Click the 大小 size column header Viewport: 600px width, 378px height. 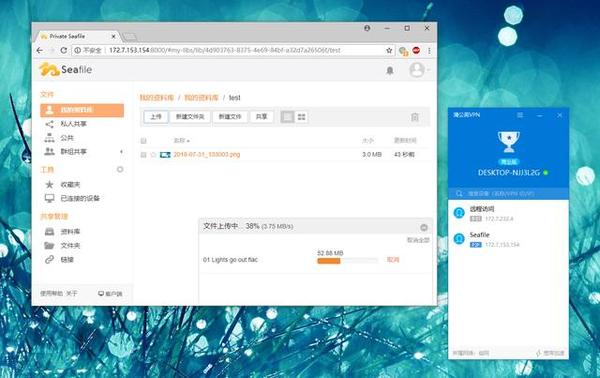368,141
